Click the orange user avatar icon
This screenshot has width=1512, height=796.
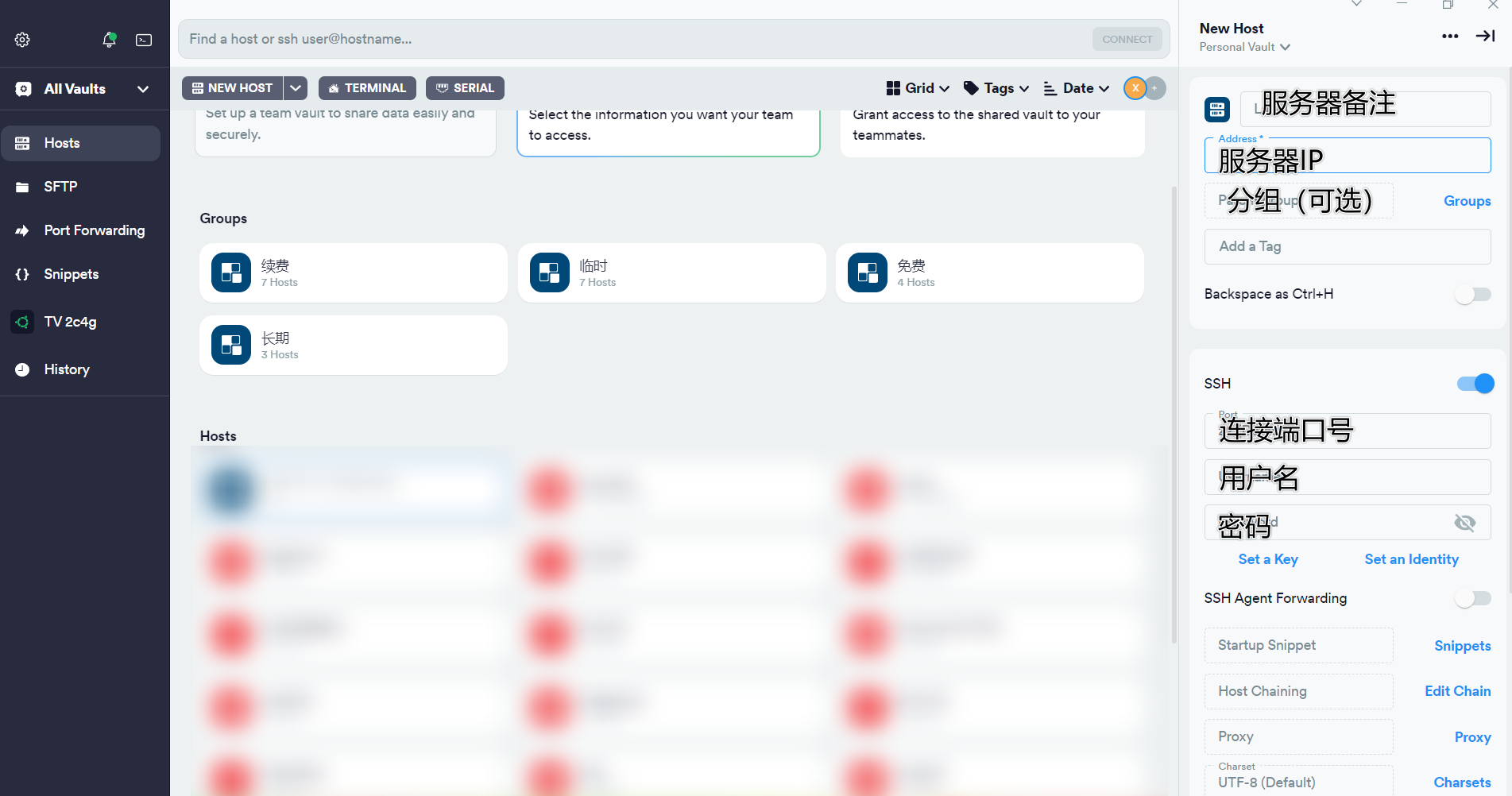point(1135,88)
